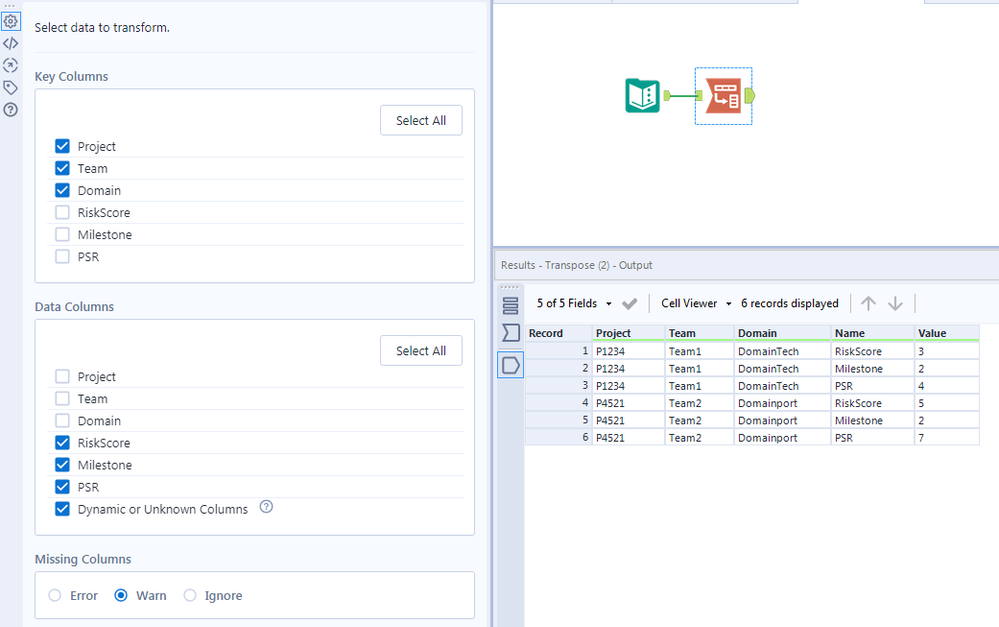Select the input anchor results icon
Viewport: 999px width, 627px height.
[x=510, y=333]
